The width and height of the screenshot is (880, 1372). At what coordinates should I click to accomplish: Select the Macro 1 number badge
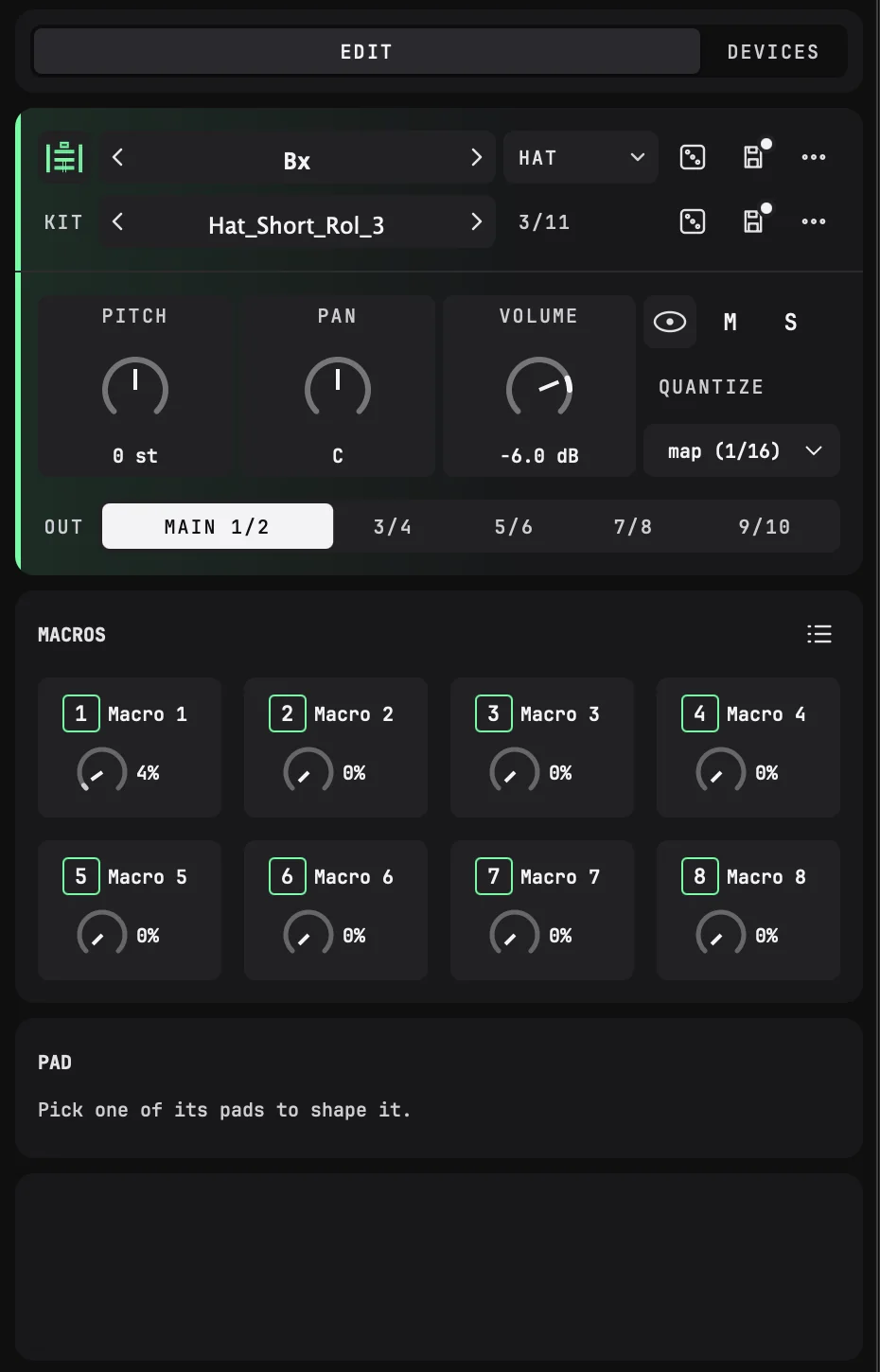81,713
